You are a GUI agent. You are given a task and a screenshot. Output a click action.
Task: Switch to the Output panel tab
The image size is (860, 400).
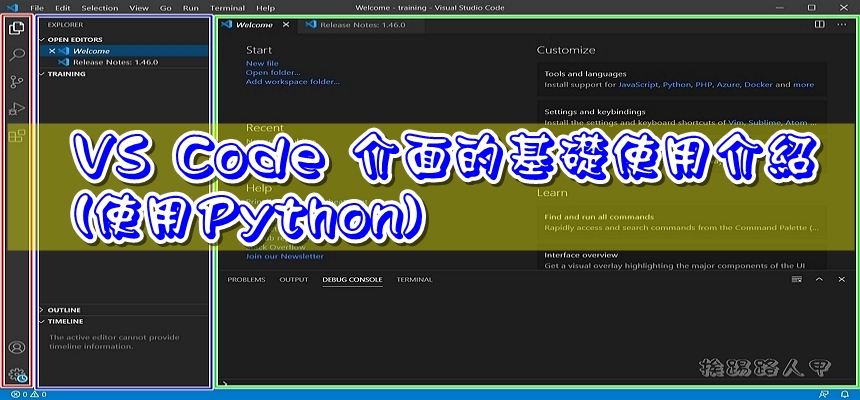(x=294, y=280)
